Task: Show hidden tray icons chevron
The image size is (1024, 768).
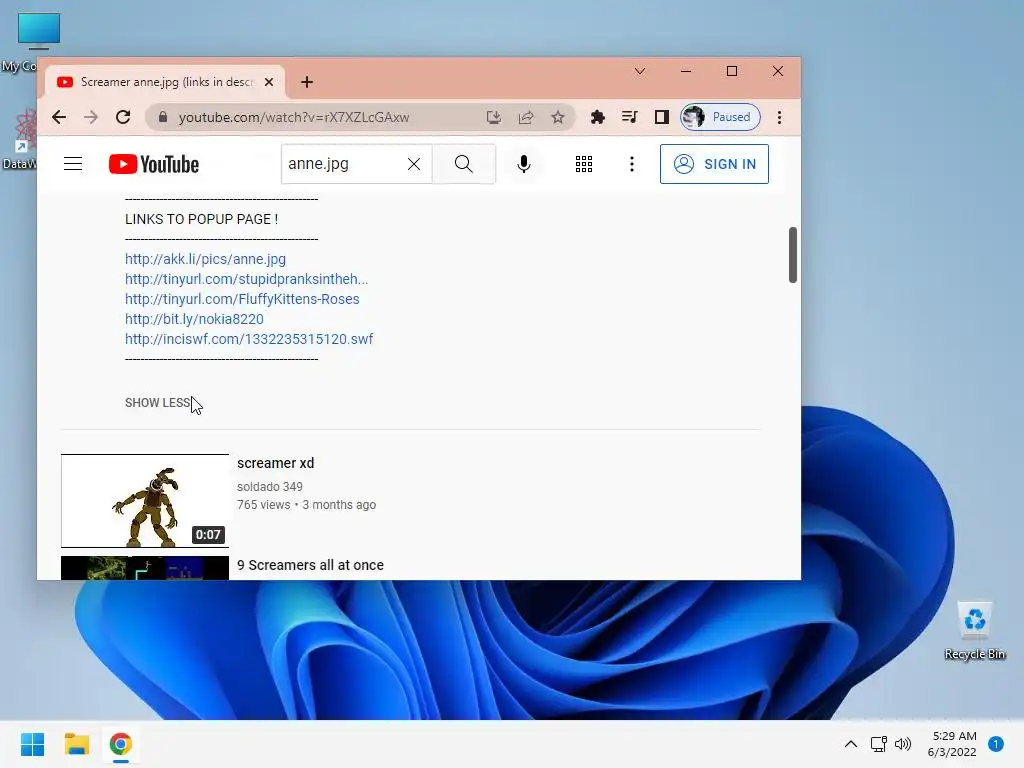Action: pyautogui.click(x=851, y=744)
